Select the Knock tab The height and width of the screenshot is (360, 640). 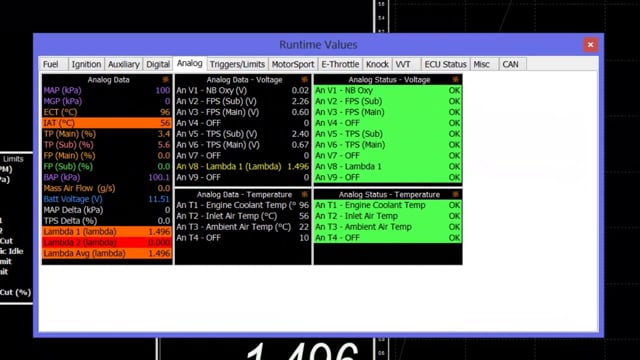point(377,64)
